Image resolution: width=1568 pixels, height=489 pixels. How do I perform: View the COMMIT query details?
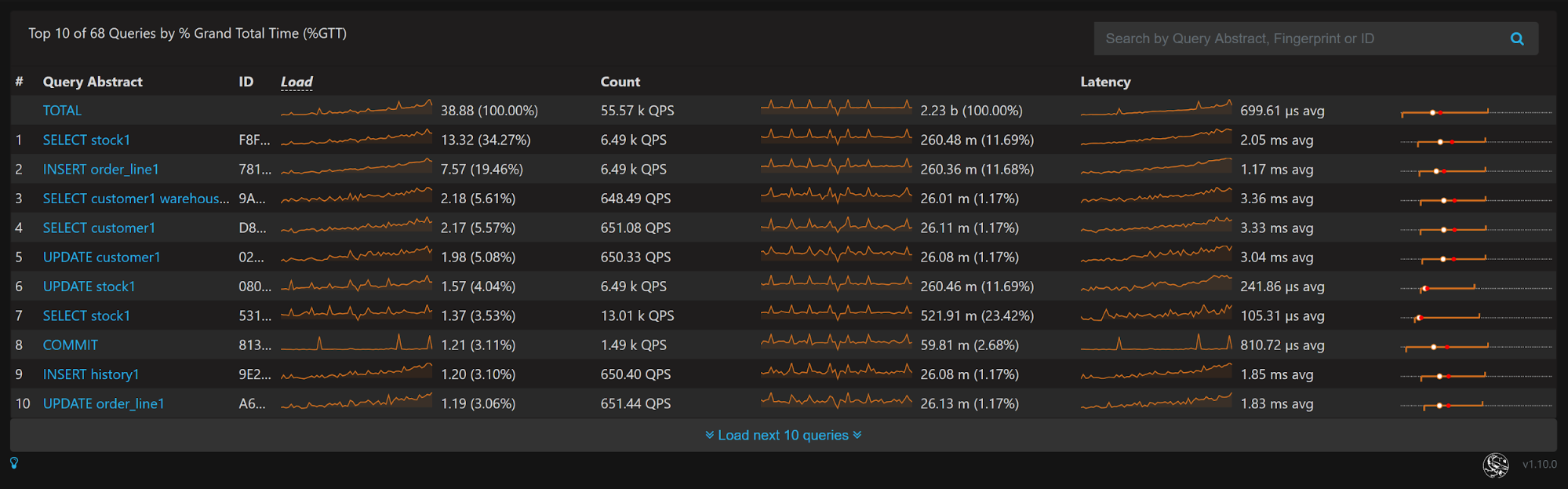click(x=71, y=345)
